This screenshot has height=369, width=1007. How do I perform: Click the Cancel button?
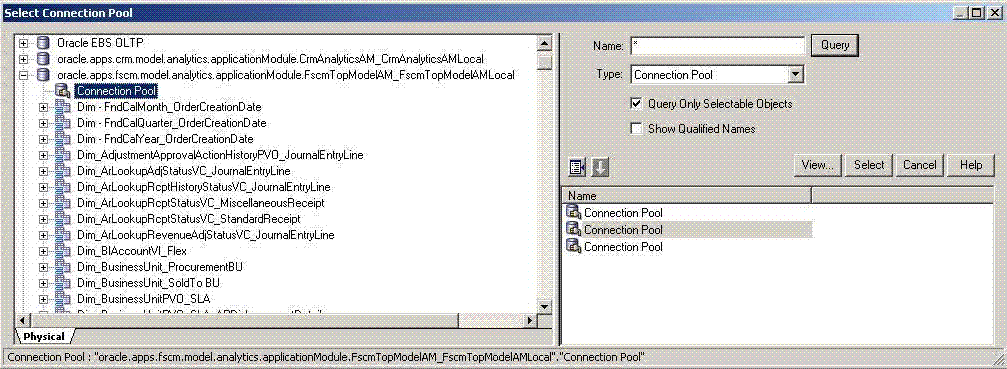tap(920, 165)
